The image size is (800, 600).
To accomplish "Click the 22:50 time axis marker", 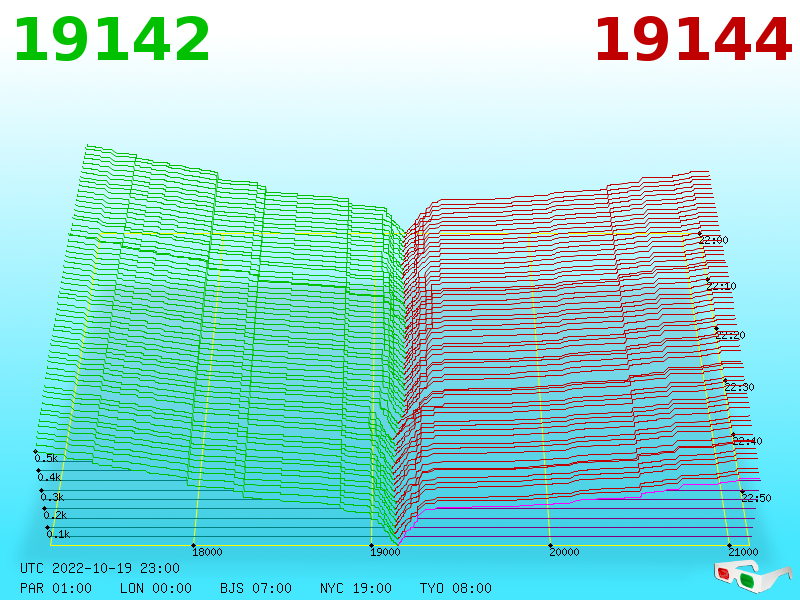I will click(x=757, y=498).
